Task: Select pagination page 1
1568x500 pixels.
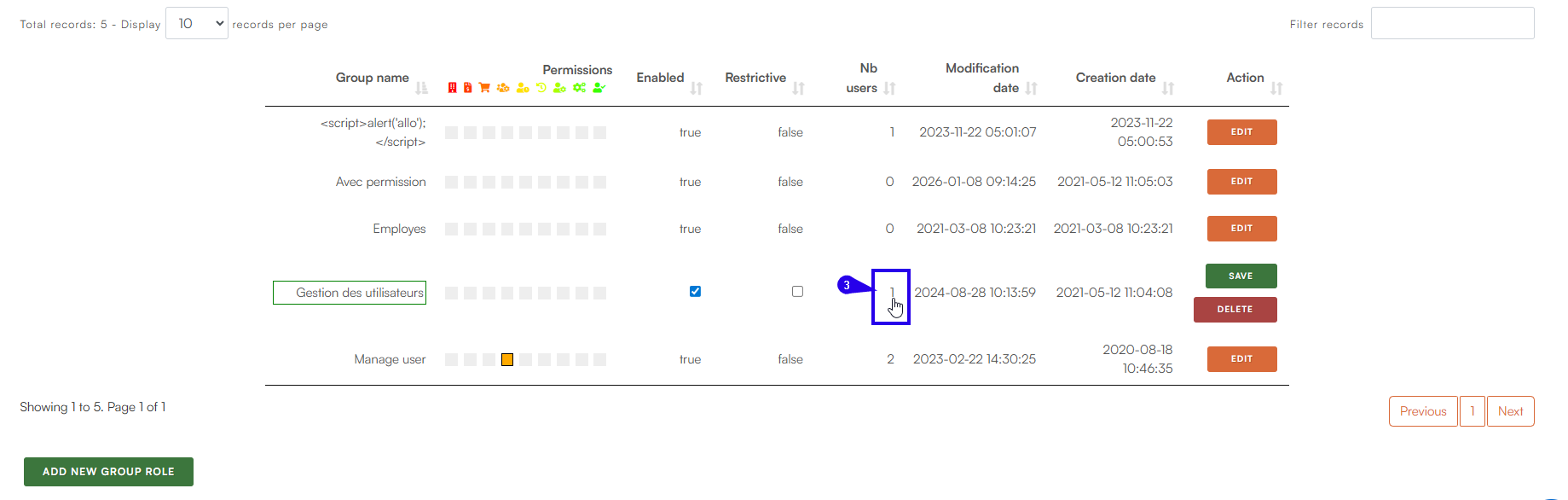Action: [x=1472, y=411]
